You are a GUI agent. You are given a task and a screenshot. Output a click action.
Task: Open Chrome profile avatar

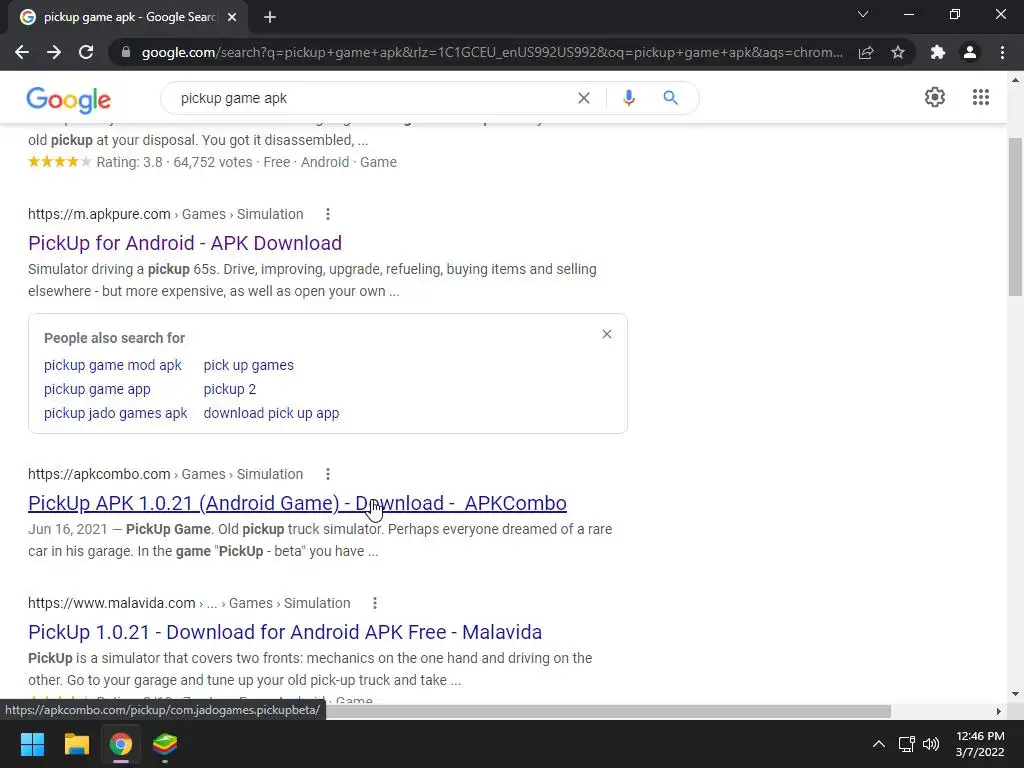click(970, 52)
